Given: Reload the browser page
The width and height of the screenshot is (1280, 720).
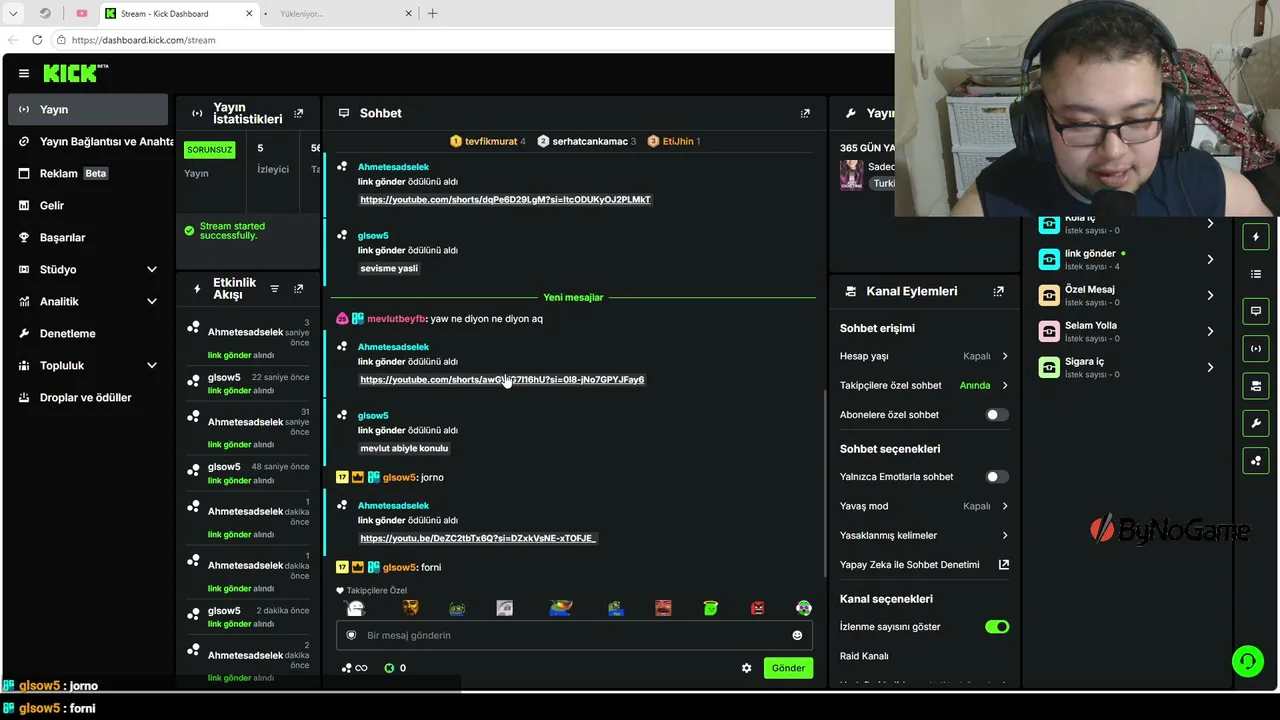Looking at the screenshot, I should pyautogui.click(x=37, y=40).
